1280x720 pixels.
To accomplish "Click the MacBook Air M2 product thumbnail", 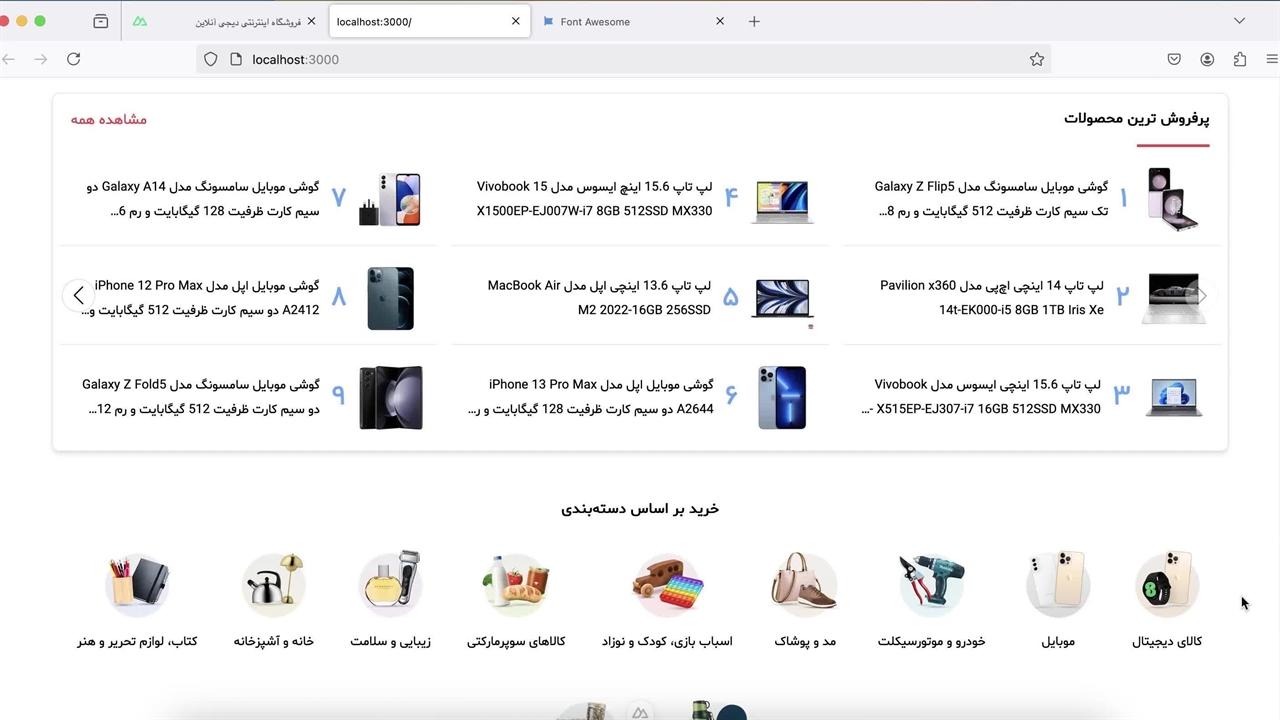I will tap(782, 298).
